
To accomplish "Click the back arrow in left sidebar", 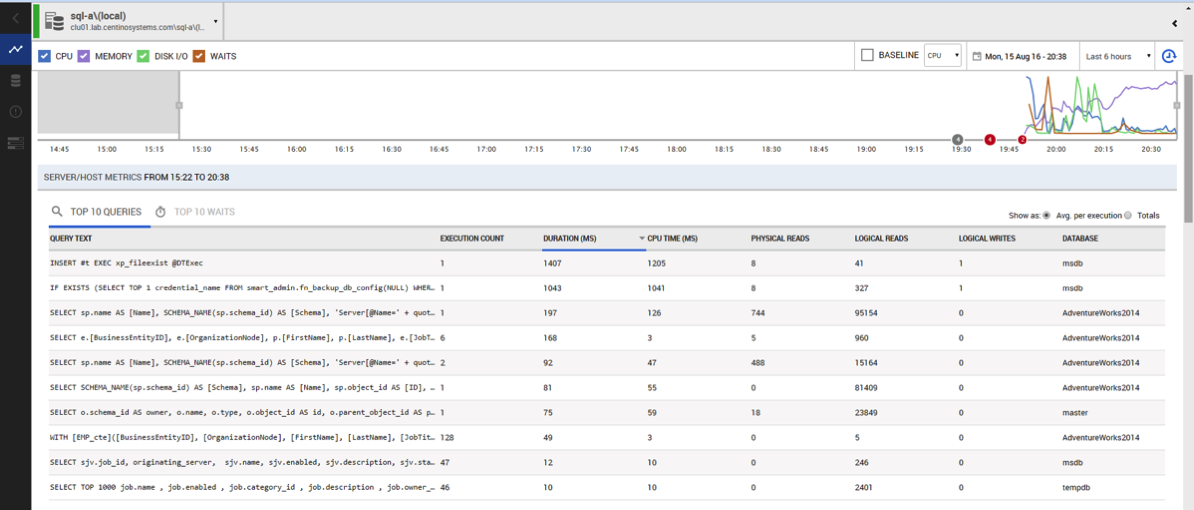I will 15,18.
